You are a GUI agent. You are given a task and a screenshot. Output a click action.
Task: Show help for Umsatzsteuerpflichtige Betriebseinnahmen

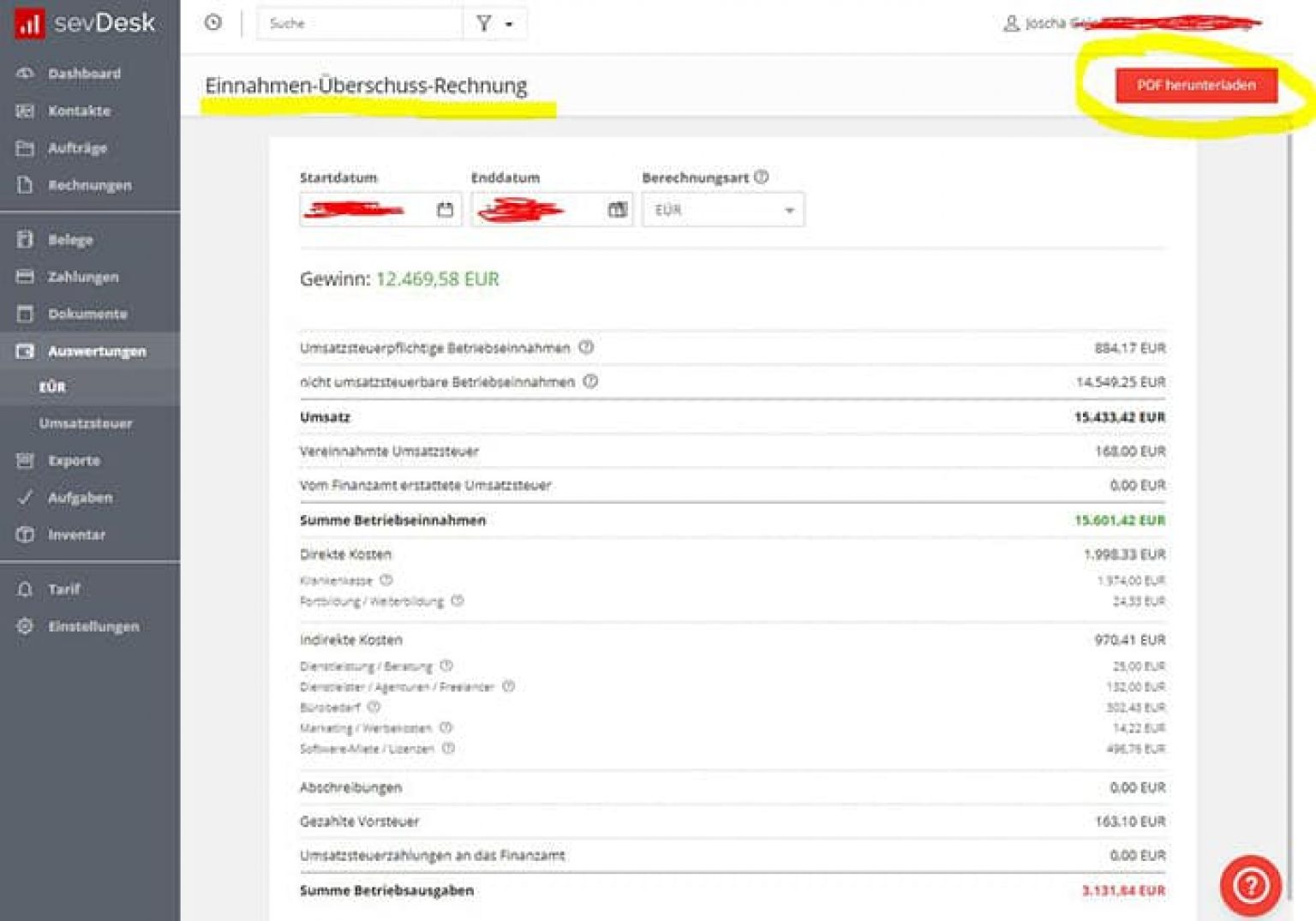click(x=586, y=347)
